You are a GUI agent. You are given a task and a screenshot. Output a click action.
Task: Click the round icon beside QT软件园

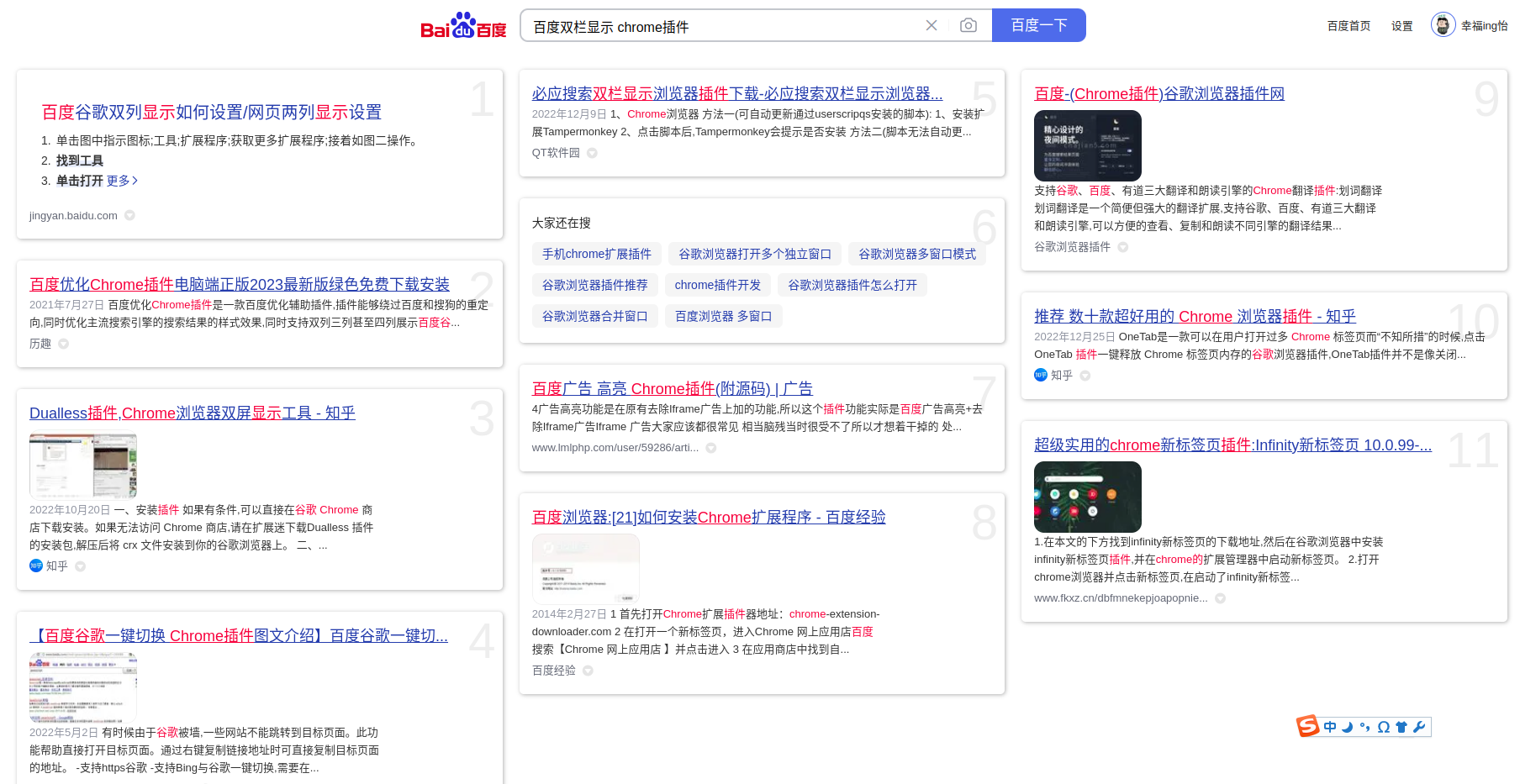pos(592,153)
